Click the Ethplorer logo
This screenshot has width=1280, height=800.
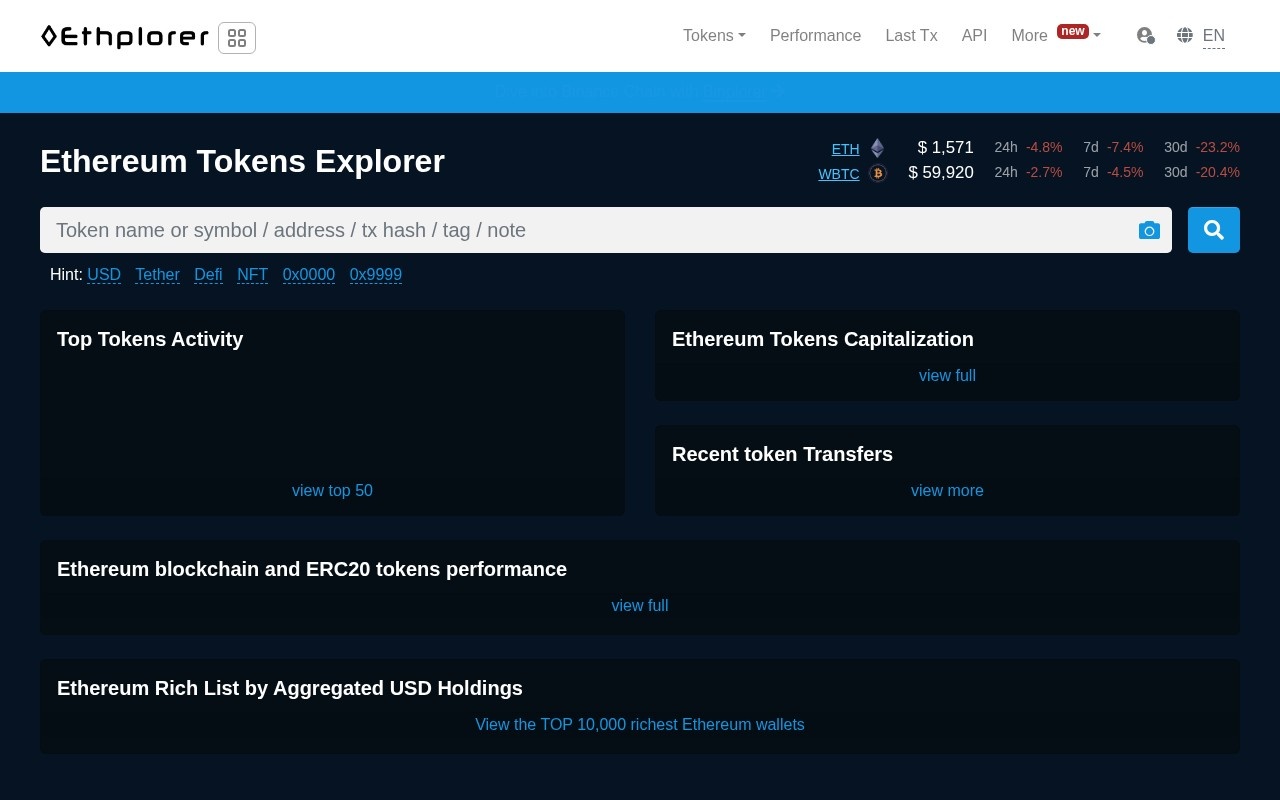click(x=125, y=37)
